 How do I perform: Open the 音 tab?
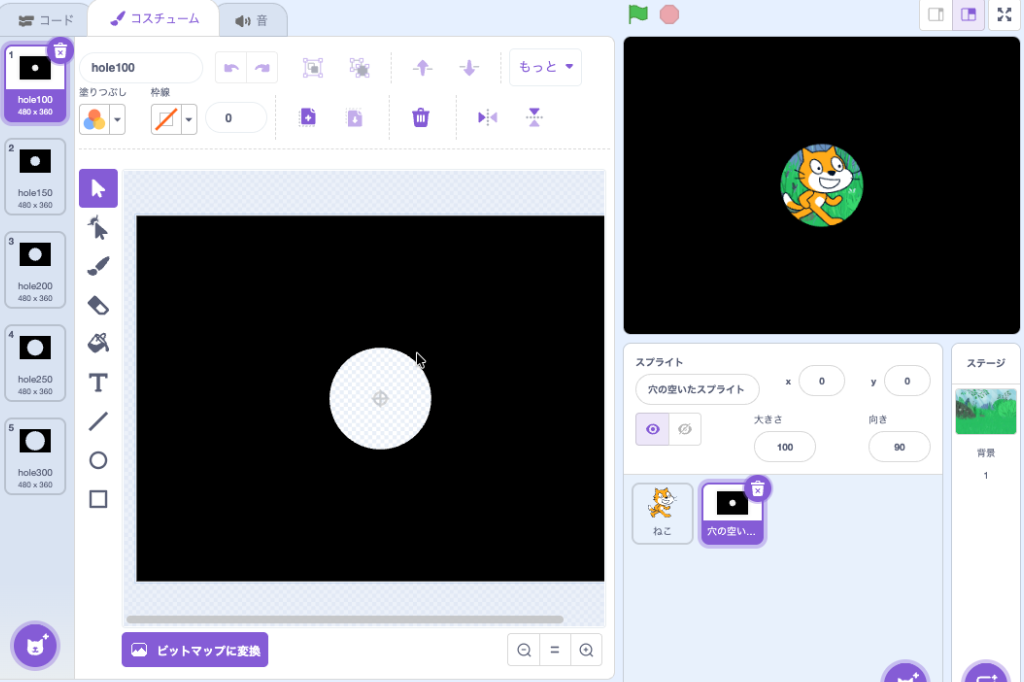(251, 19)
